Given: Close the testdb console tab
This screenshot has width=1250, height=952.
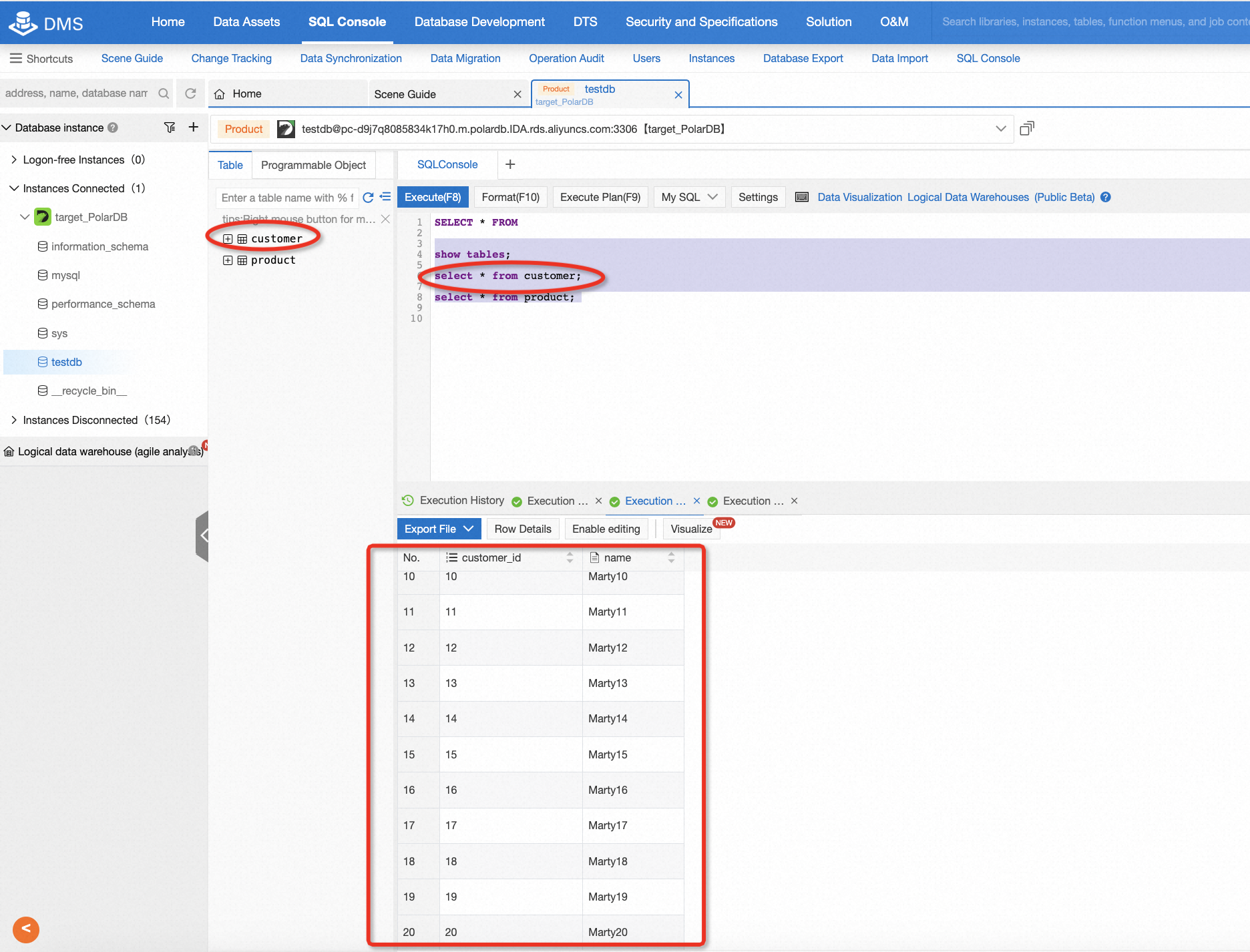Looking at the screenshot, I should (678, 95).
